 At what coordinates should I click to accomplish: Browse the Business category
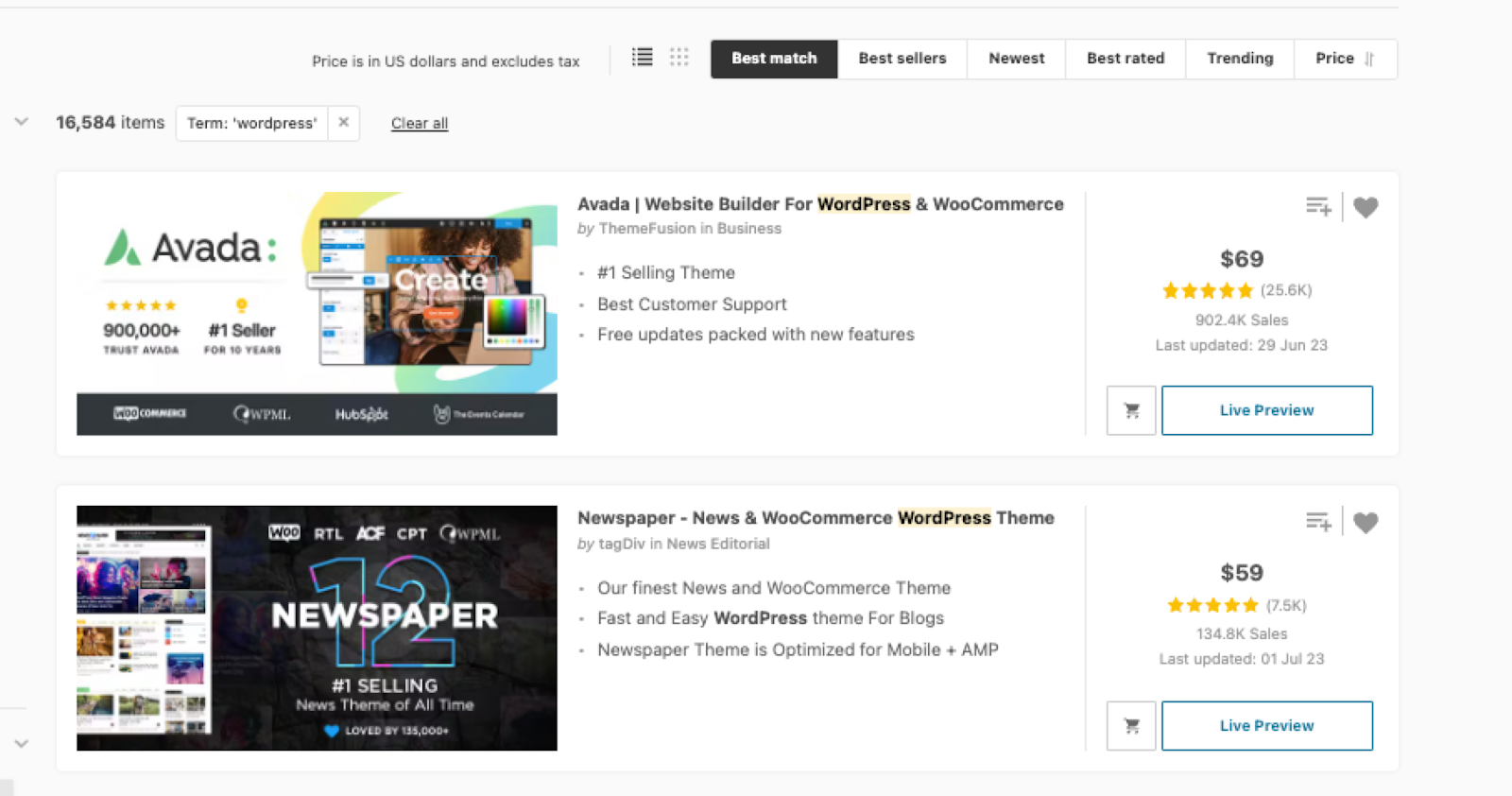749,229
